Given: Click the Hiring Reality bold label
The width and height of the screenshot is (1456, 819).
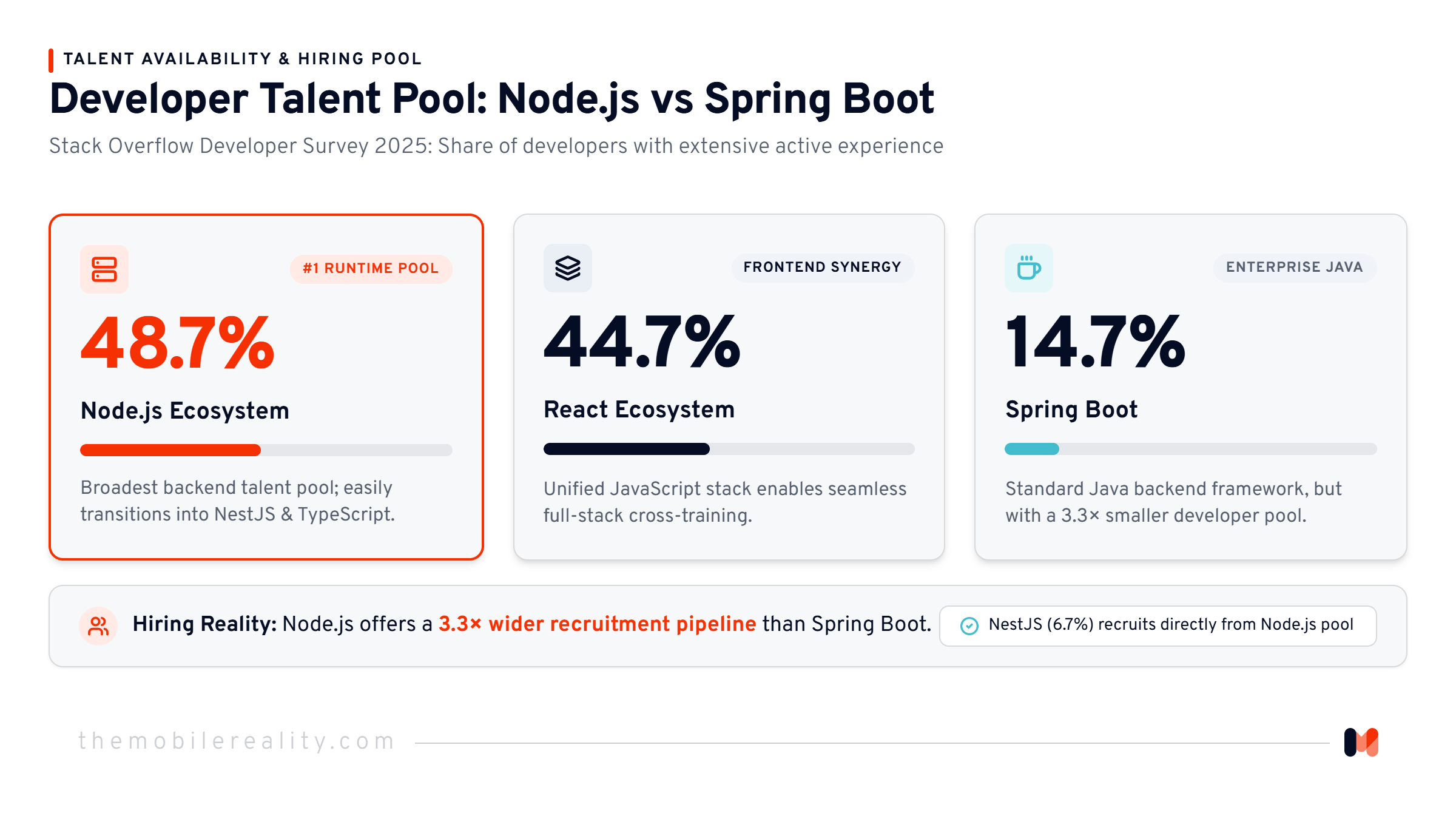Looking at the screenshot, I should 205,624.
